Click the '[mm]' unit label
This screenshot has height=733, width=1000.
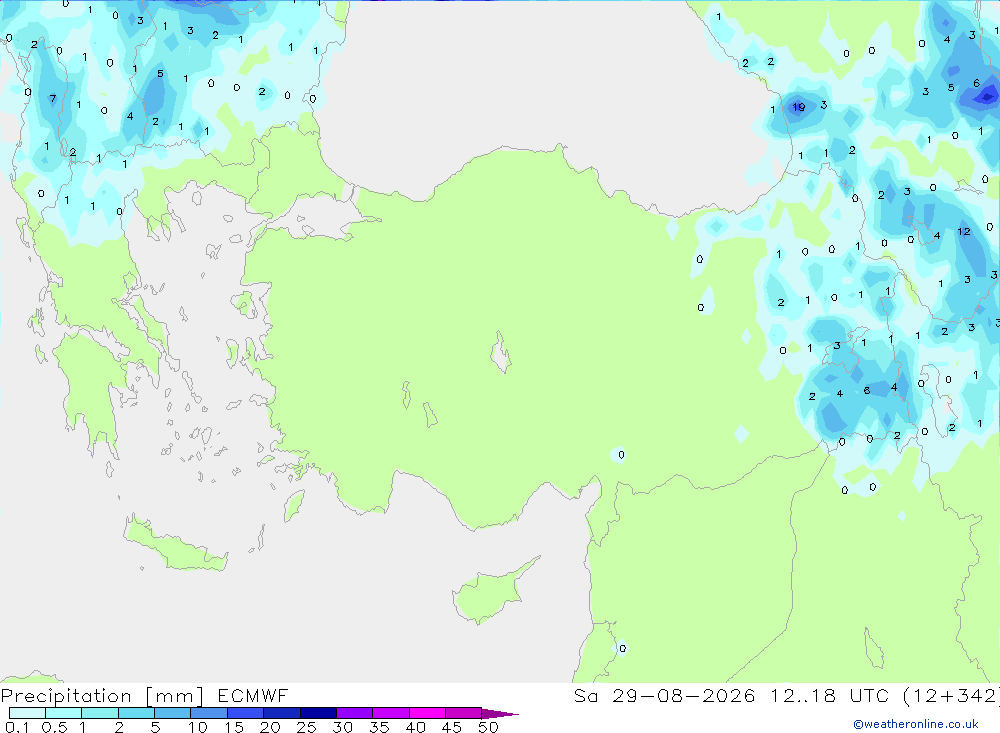click(175, 696)
